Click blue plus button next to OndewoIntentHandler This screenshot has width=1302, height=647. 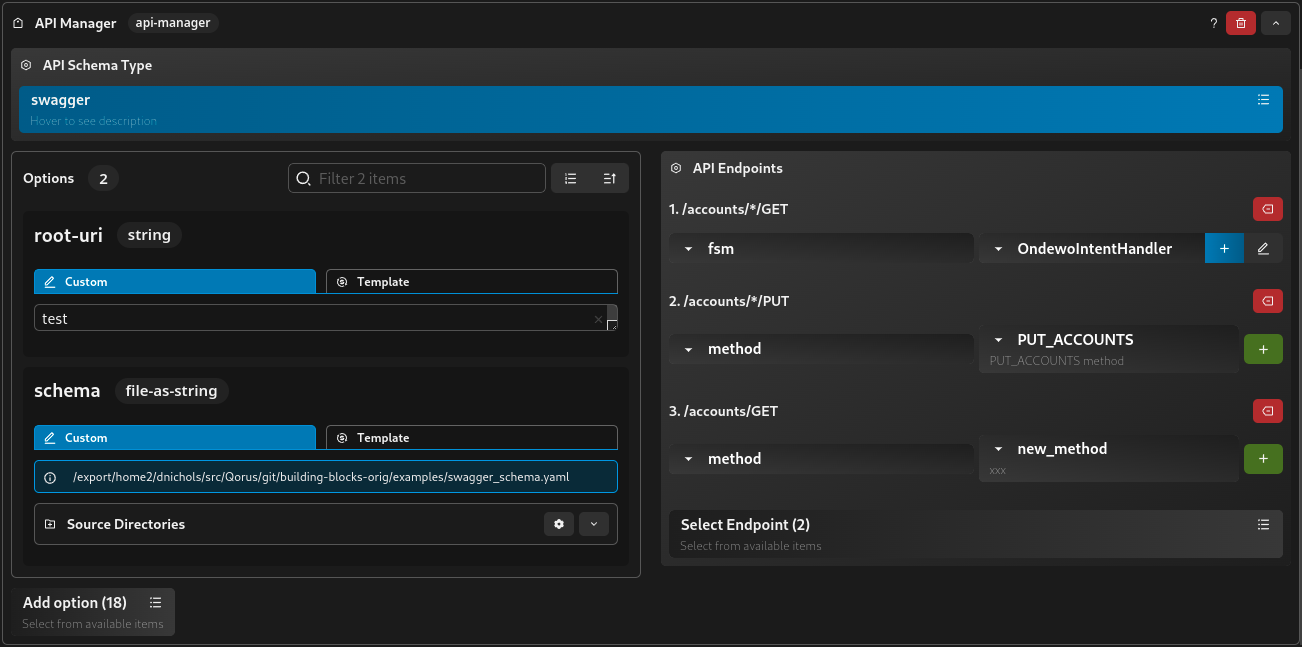1224,249
